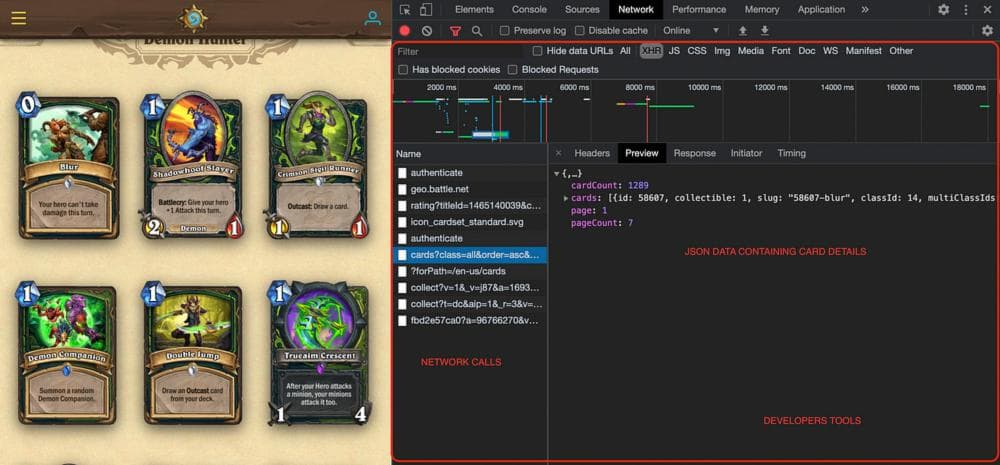Image resolution: width=1000 pixels, height=465 pixels.
Task: Filter requests by WS
Action: (830, 51)
